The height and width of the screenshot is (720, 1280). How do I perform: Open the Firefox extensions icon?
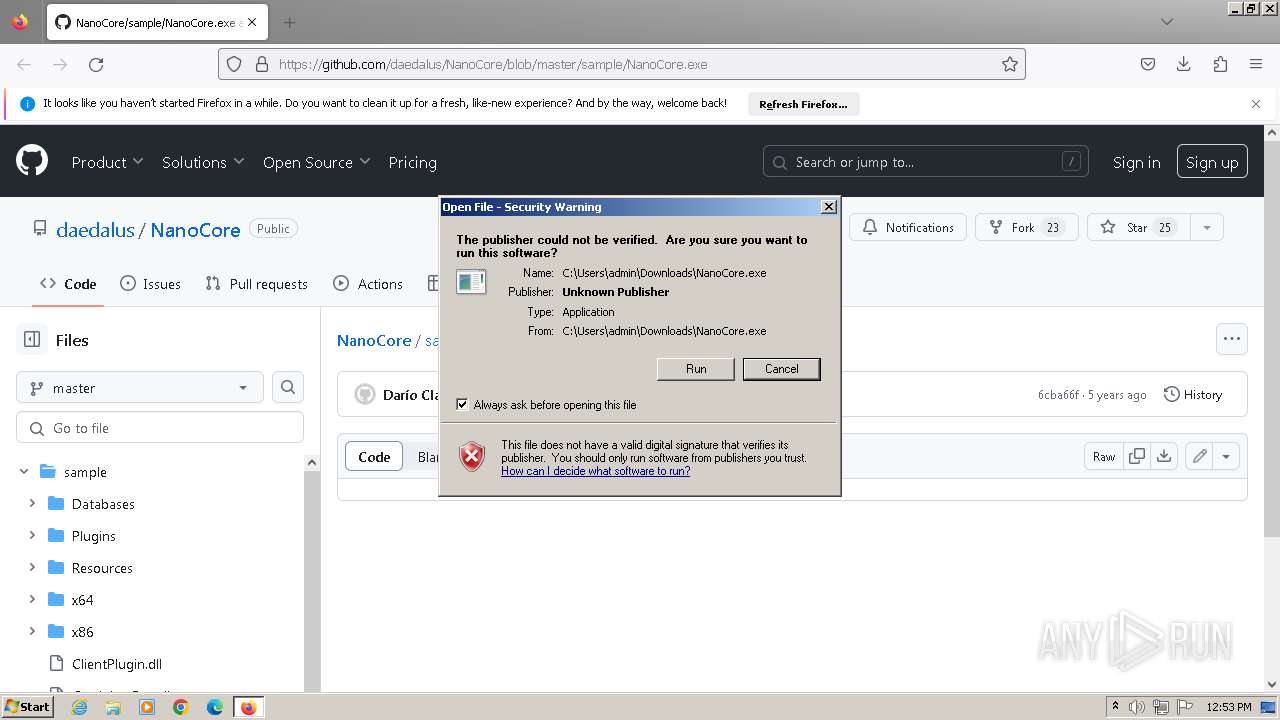[1220, 64]
